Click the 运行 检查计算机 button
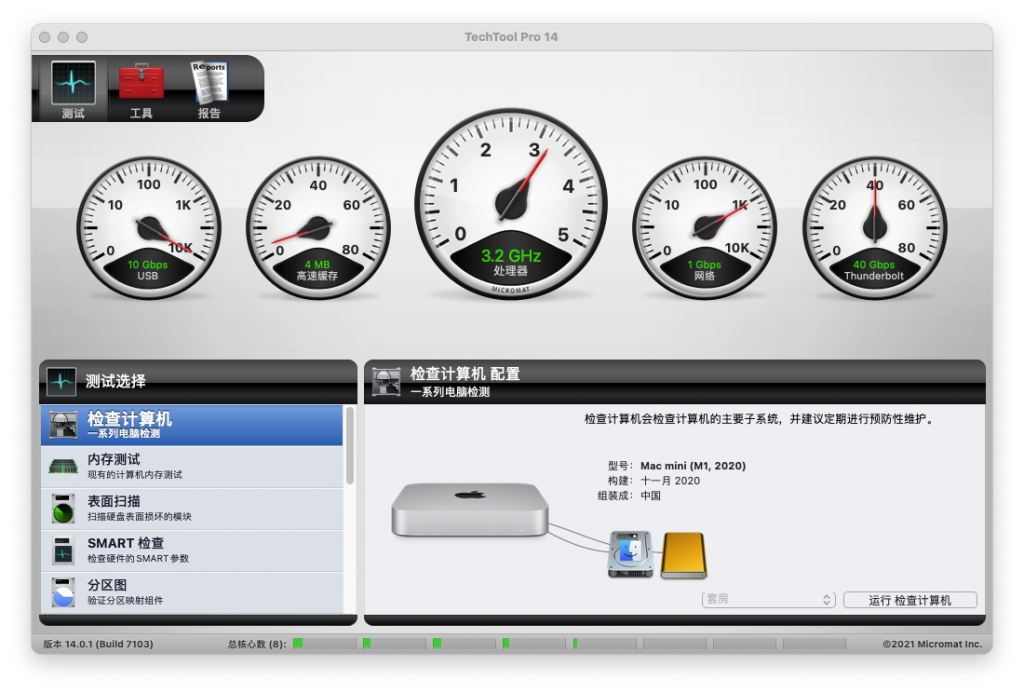This screenshot has width=1024, height=693. pos(910,600)
